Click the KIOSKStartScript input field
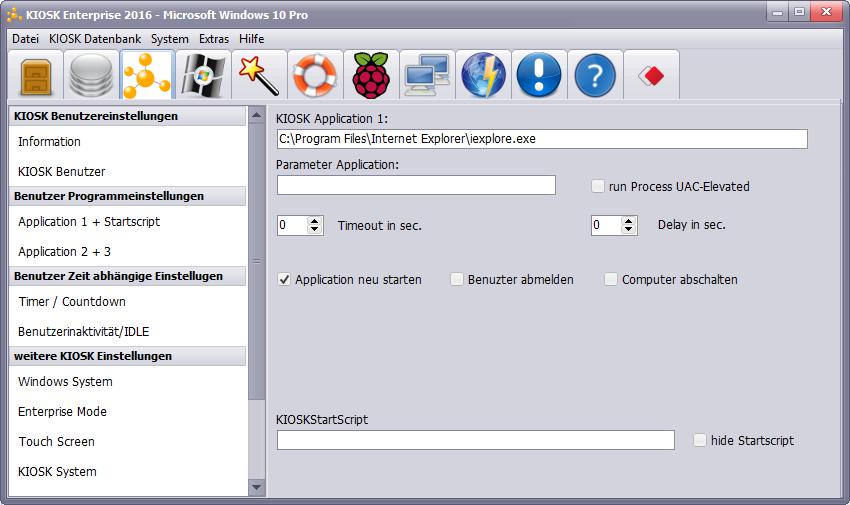This screenshot has width=850, height=505. click(x=476, y=440)
